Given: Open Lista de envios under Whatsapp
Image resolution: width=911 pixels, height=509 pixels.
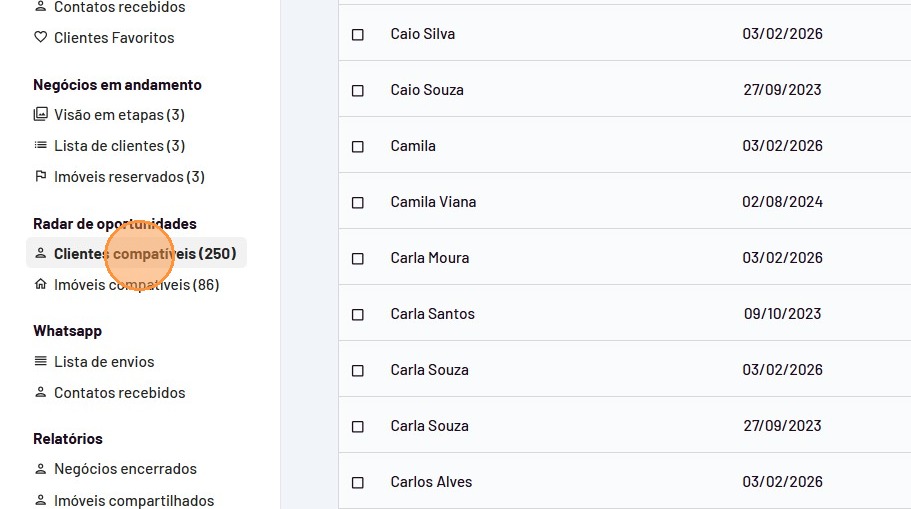Looking at the screenshot, I should [104, 362].
